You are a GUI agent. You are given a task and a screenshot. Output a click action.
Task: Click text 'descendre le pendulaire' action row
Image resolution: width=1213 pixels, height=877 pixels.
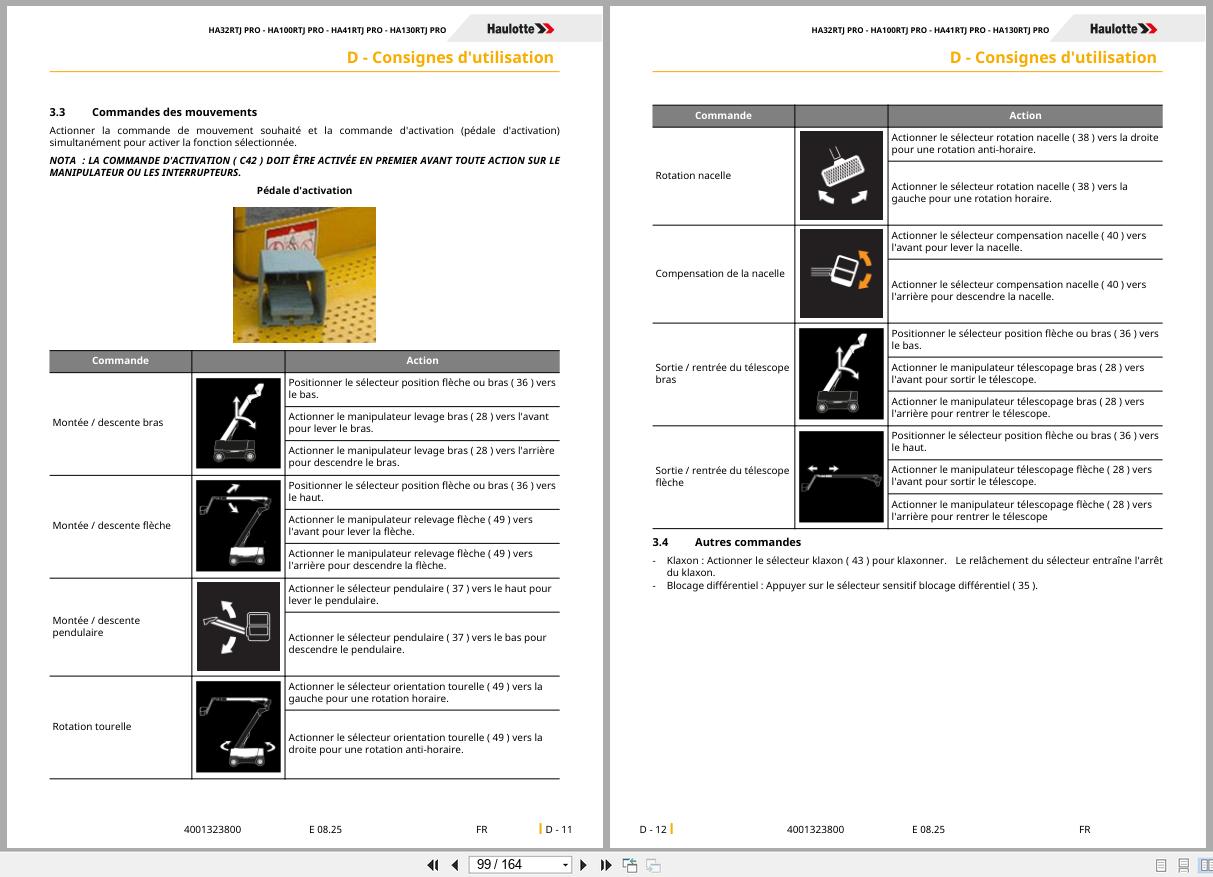422,643
